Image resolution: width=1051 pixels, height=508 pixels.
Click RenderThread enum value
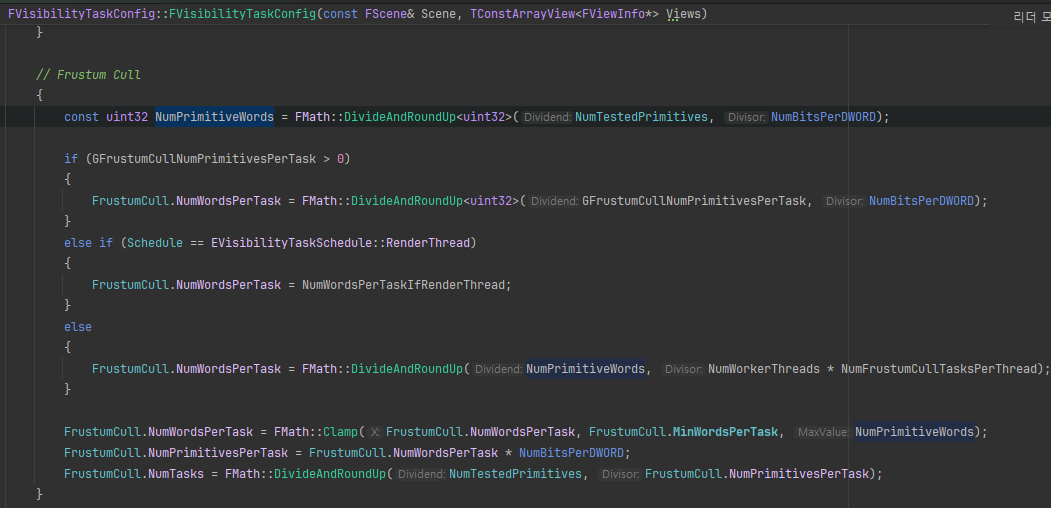click(428, 243)
